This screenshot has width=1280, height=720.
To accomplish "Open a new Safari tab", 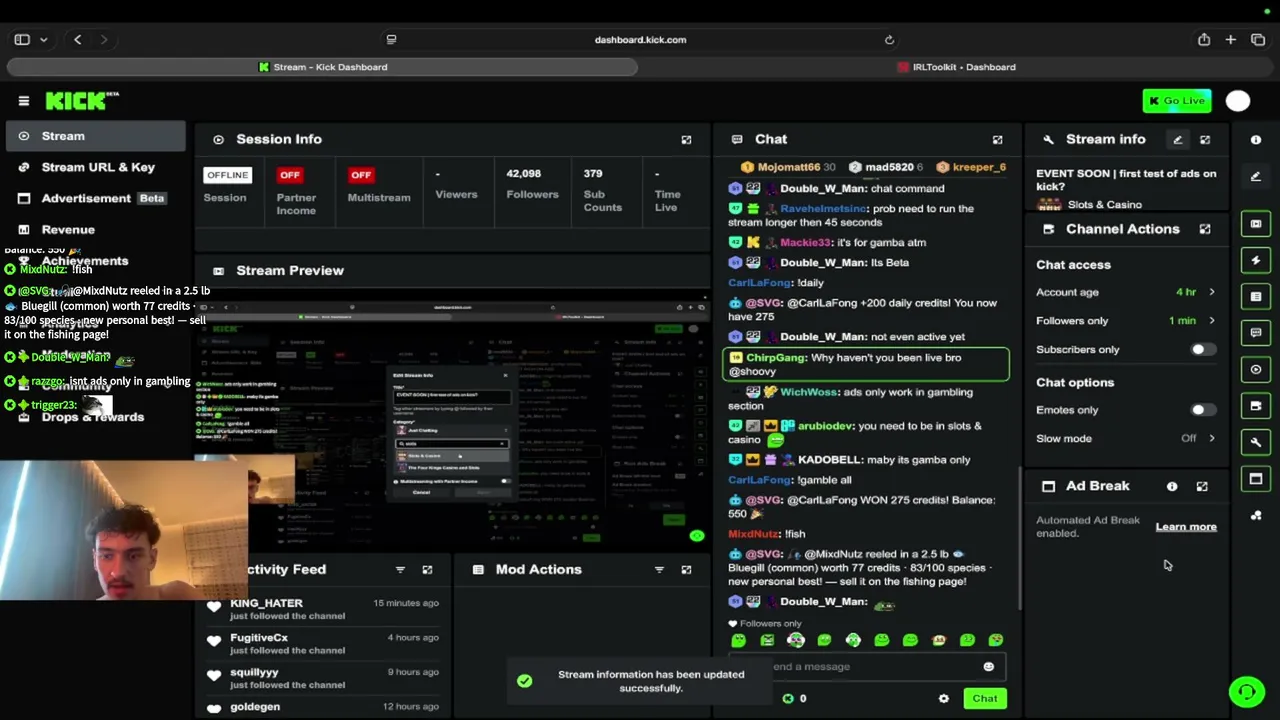I will (x=1231, y=40).
